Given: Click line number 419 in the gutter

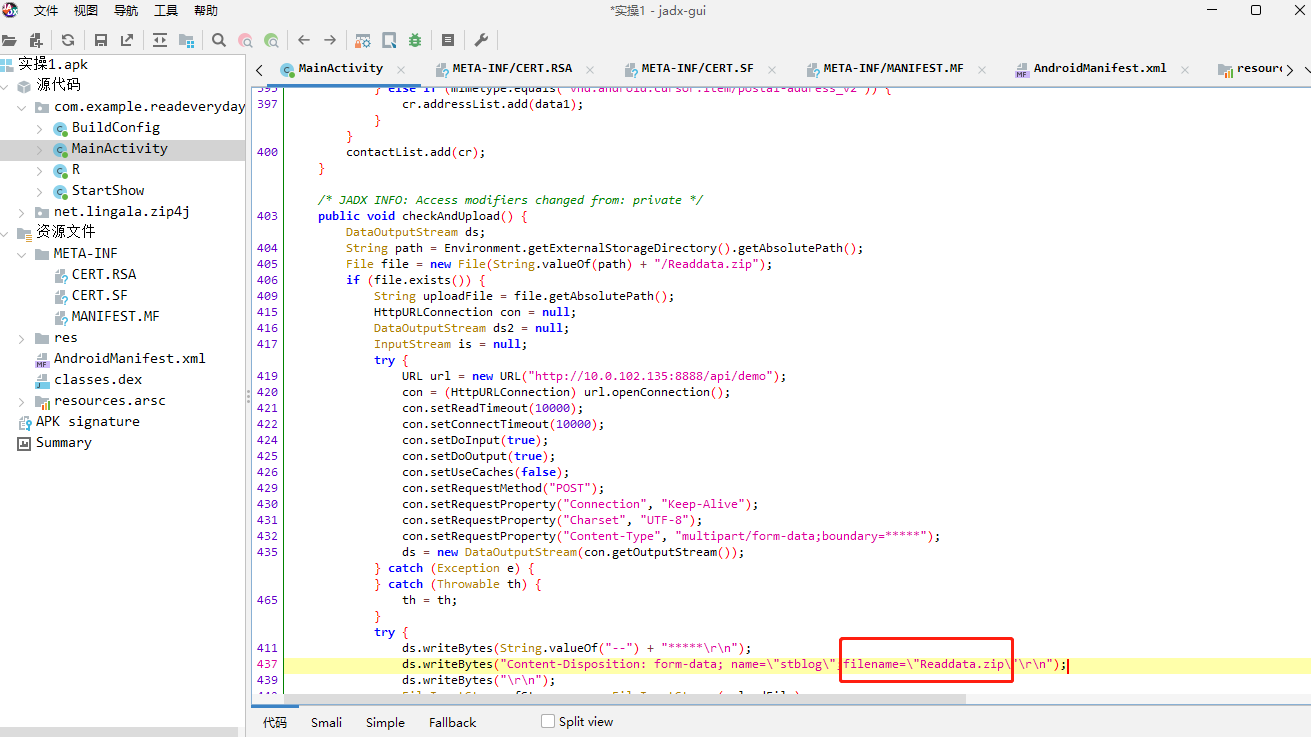Looking at the screenshot, I should click(267, 376).
